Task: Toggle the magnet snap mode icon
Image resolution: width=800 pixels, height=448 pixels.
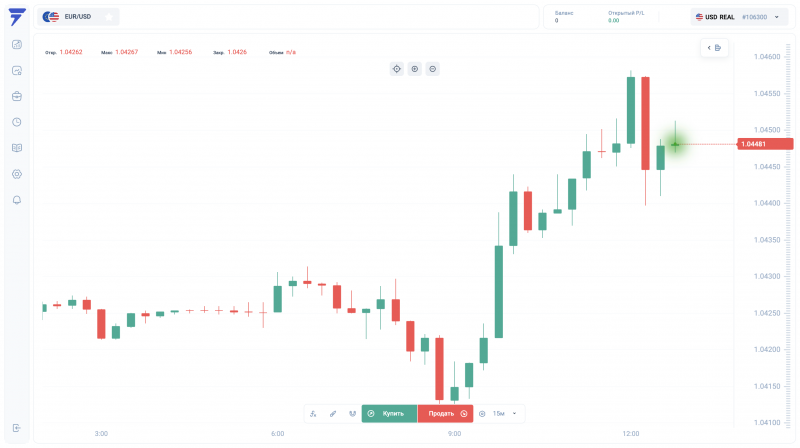Action: coord(352,414)
